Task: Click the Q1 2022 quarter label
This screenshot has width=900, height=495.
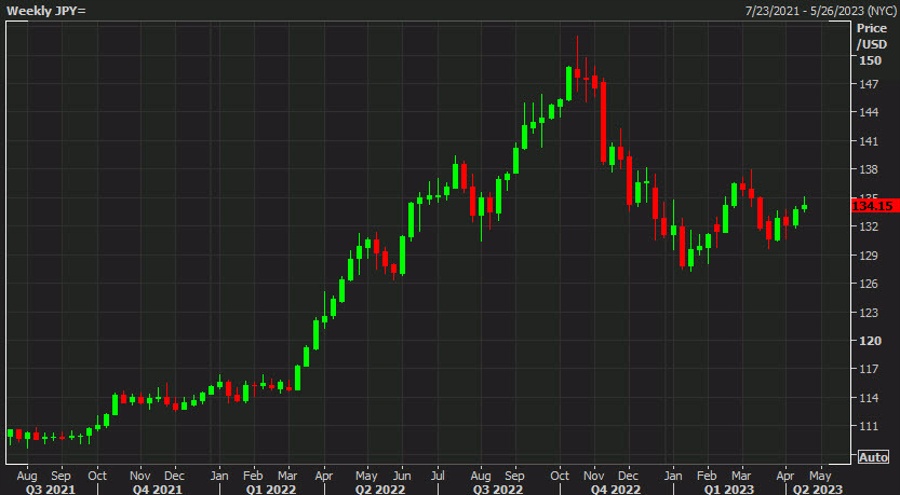Action: [x=271, y=489]
